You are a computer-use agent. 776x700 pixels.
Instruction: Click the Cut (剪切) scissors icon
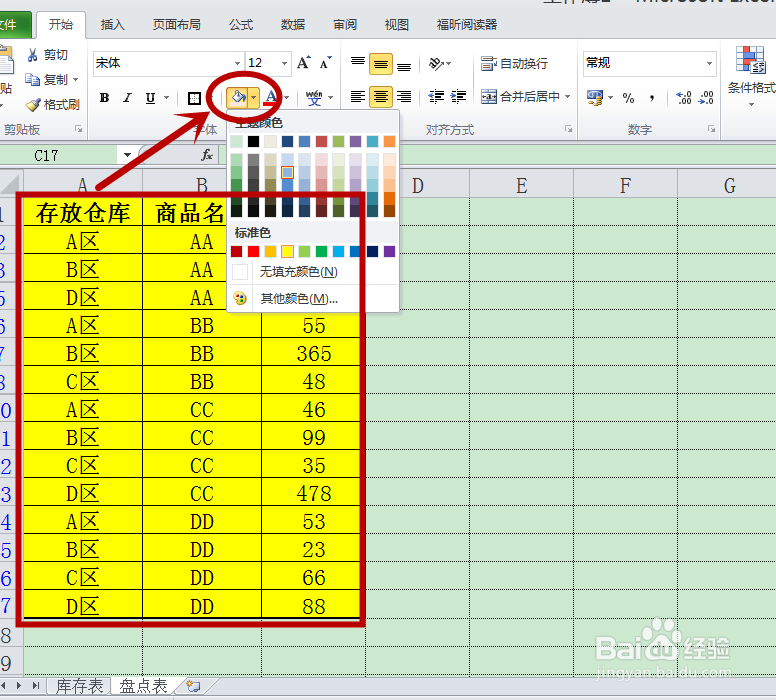33,55
